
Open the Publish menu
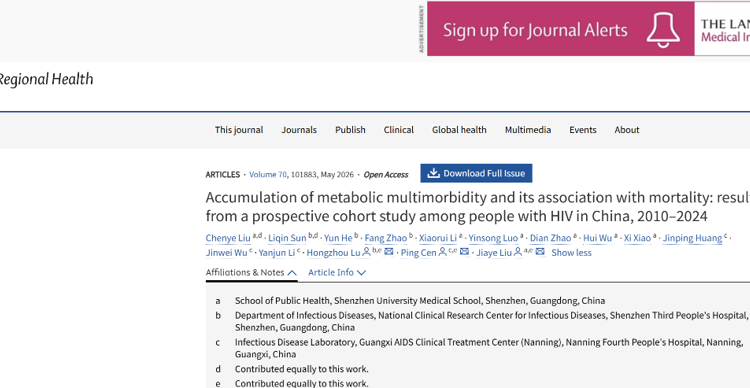pyautogui.click(x=350, y=130)
